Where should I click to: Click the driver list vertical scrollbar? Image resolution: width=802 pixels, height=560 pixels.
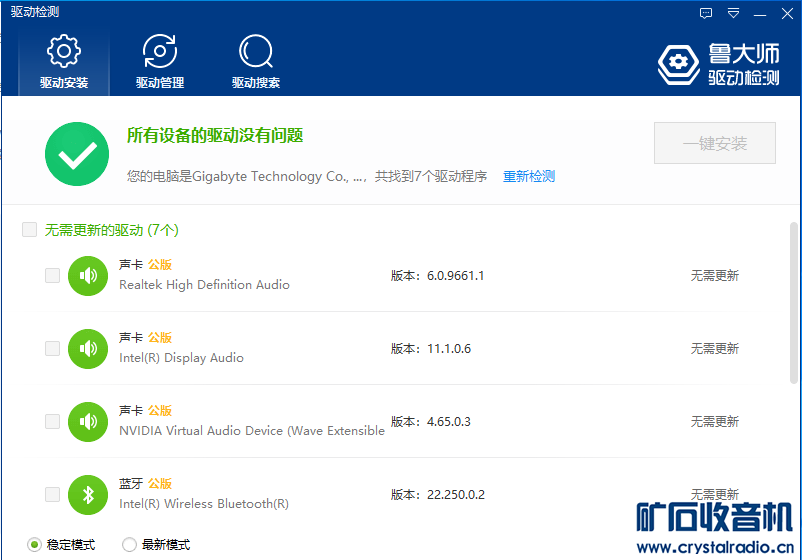tap(794, 303)
